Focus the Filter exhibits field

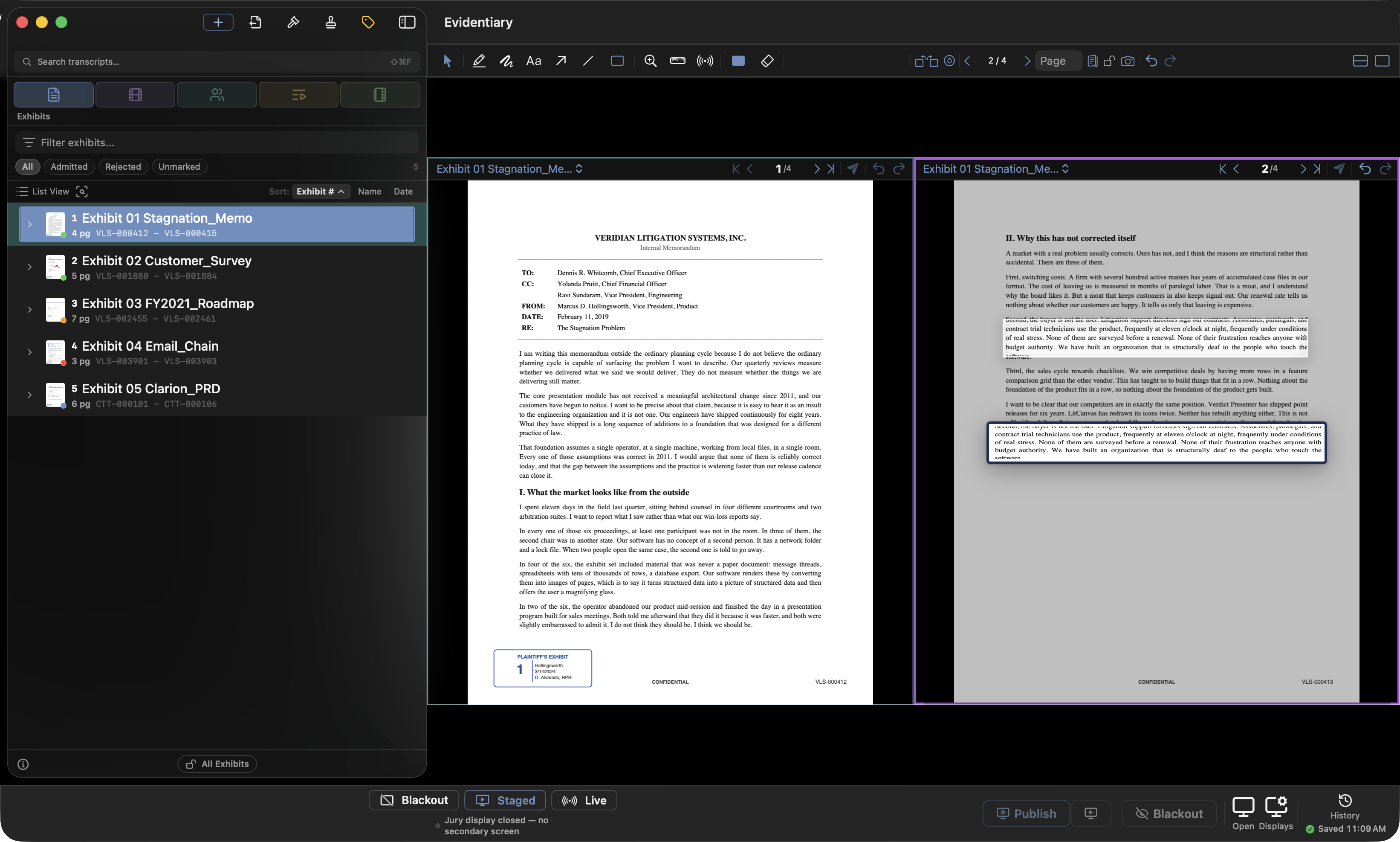click(217, 142)
